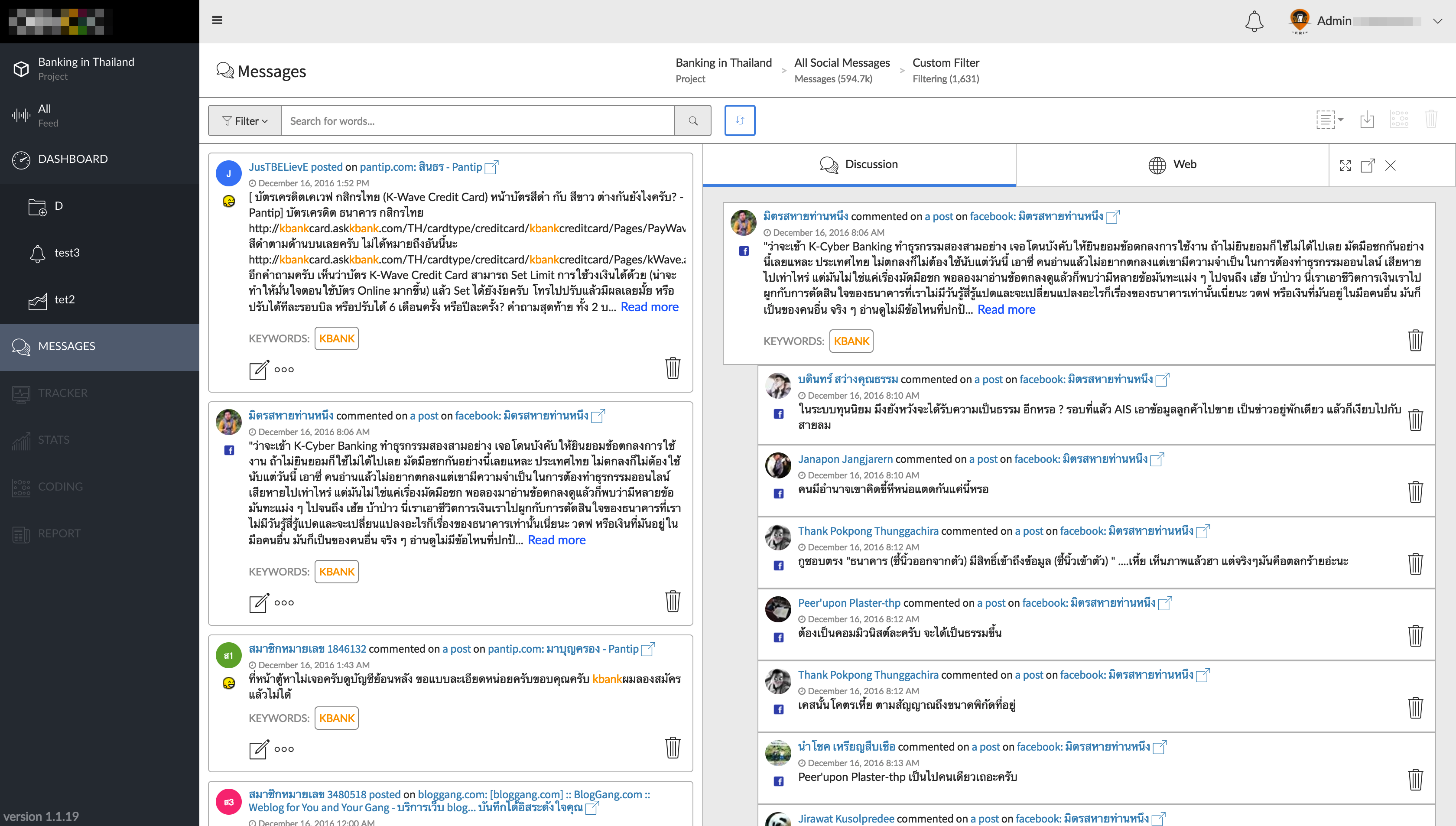The width and height of the screenshot is (1456, 826).
Task: Open more options on สมาชิกหมายเลข 1846132 comment
Action: pyautogui.click(x=283, y=749)
